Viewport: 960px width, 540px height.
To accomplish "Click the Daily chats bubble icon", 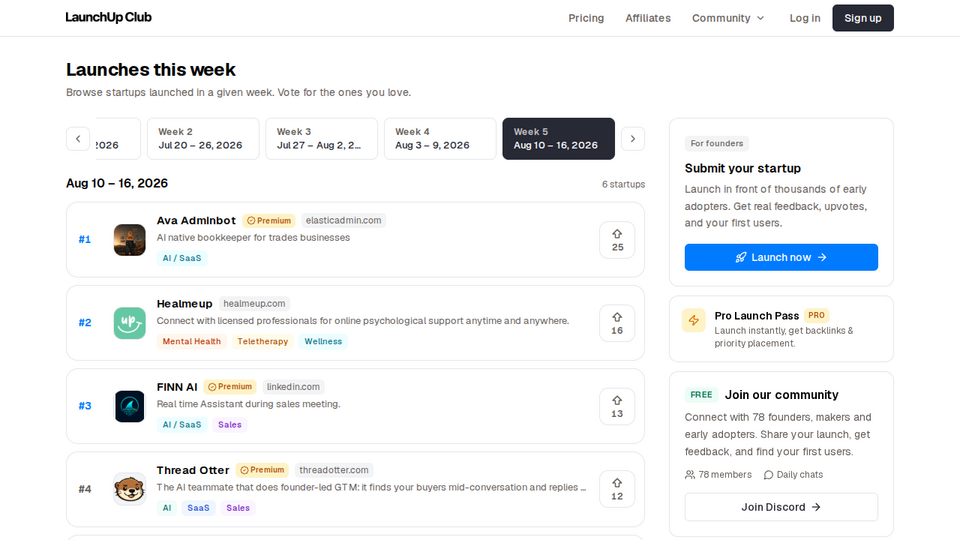I will click(x=768, y=474).
